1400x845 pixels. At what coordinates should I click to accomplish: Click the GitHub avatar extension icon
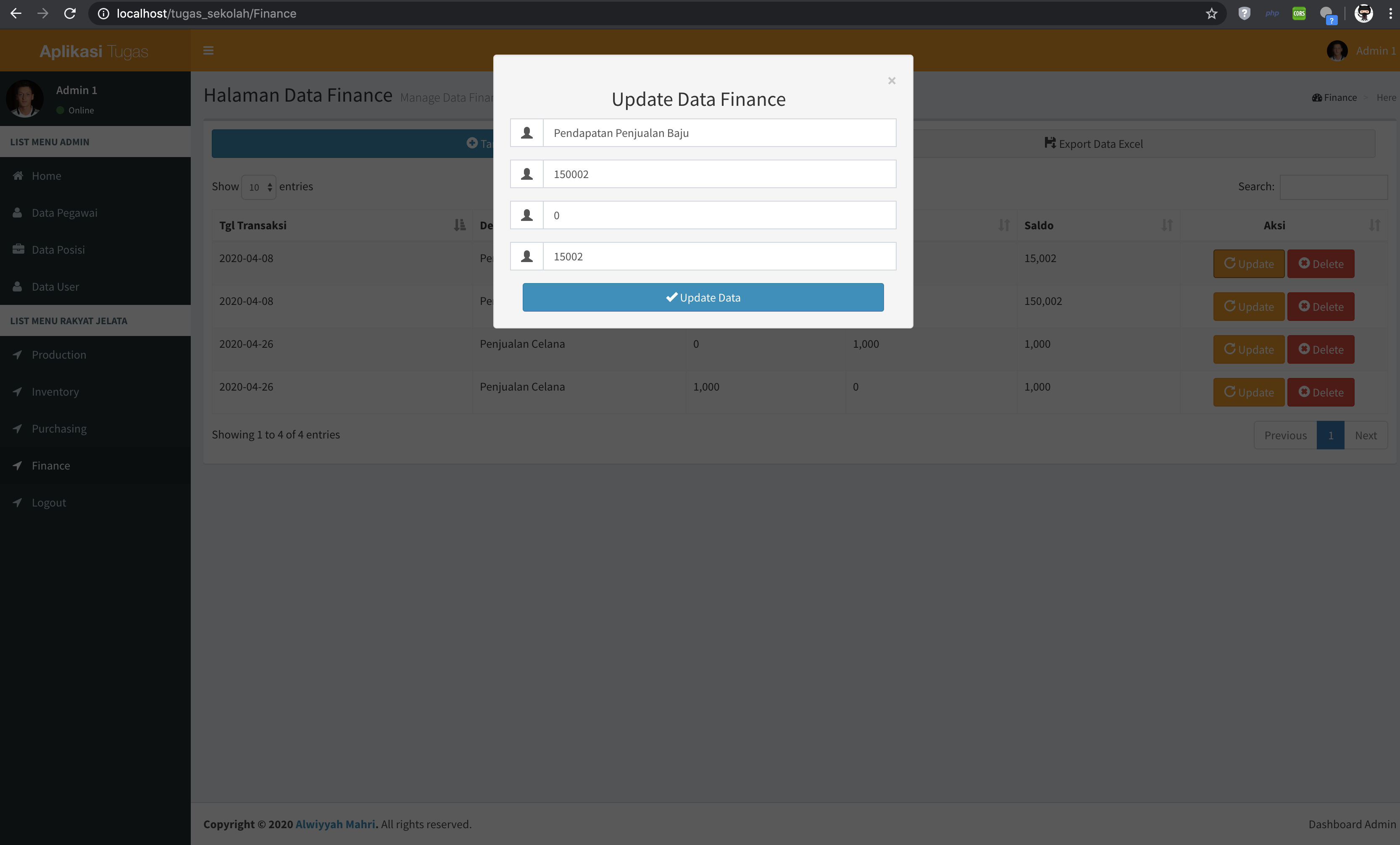pos(1363,13)
